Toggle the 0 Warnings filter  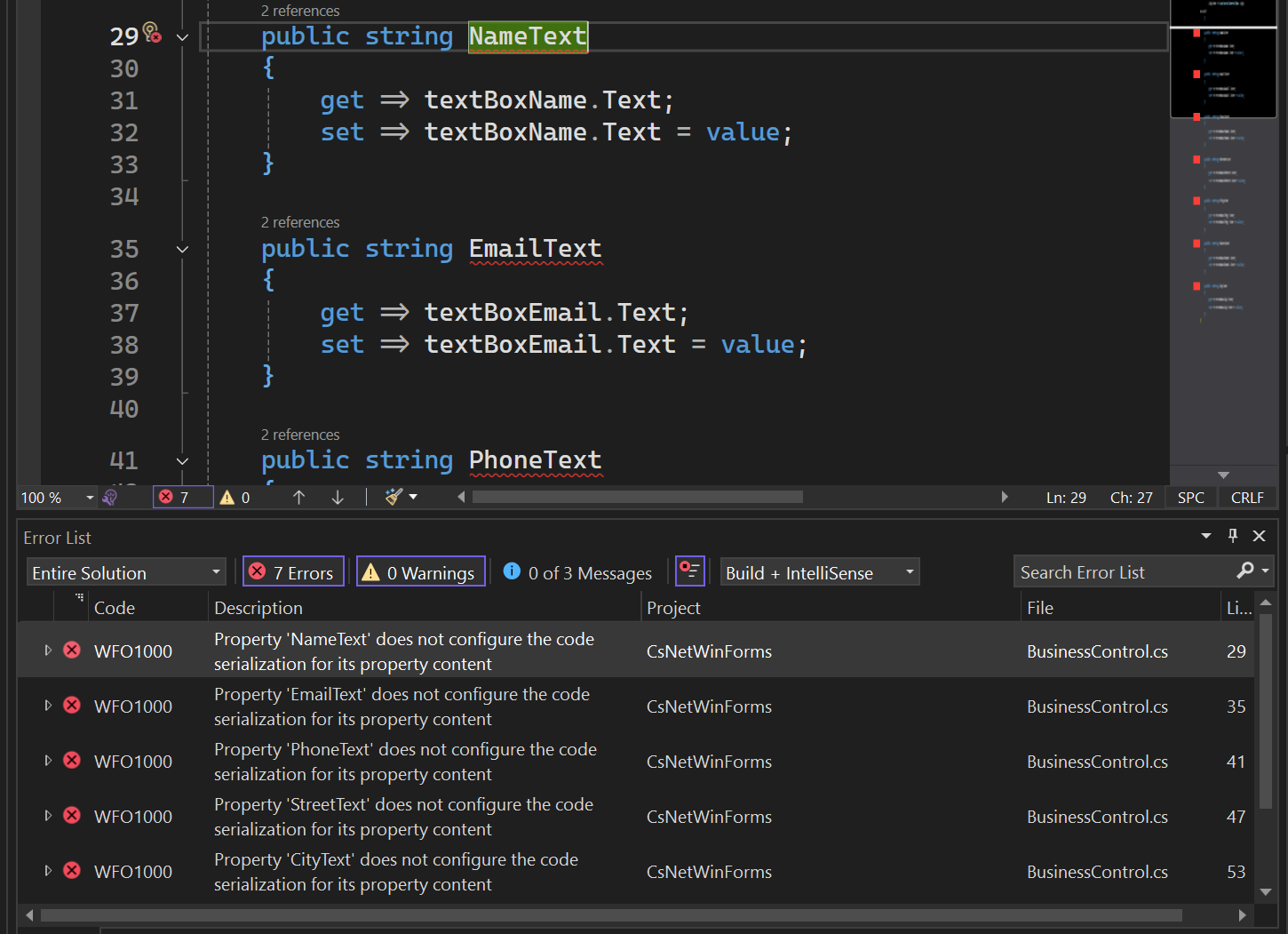tap(421, 572)
